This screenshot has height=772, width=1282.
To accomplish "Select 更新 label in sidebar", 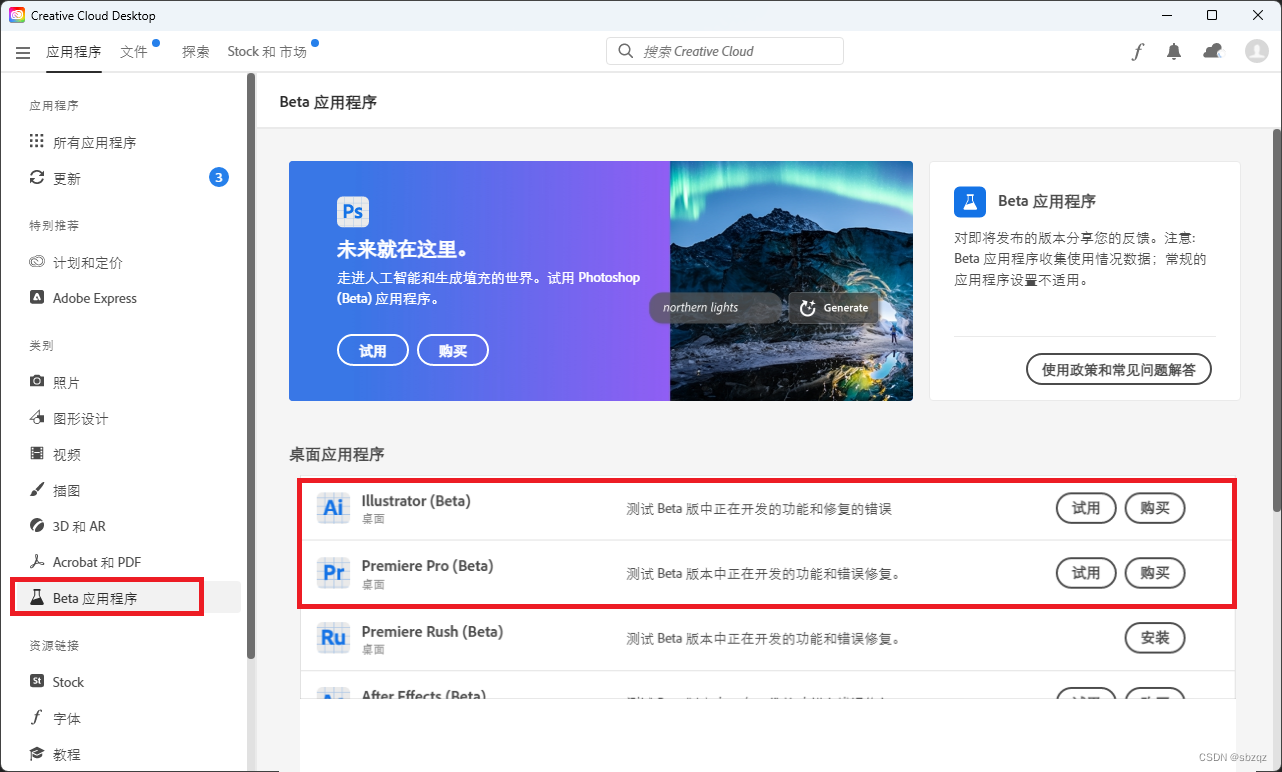I will 67,179.
